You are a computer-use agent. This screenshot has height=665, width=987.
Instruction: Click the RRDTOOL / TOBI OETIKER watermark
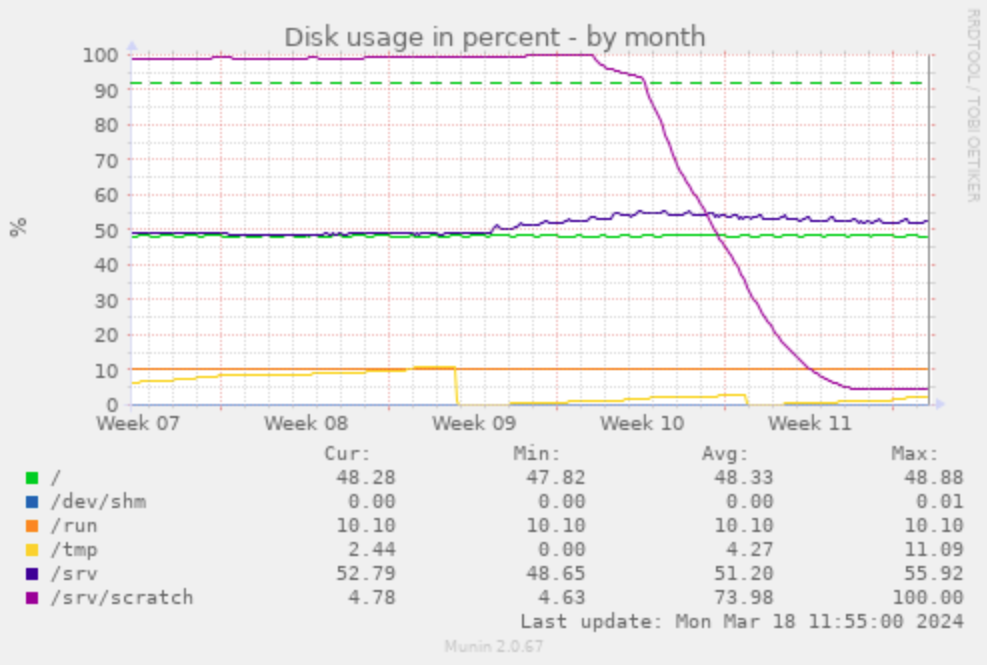972,105
